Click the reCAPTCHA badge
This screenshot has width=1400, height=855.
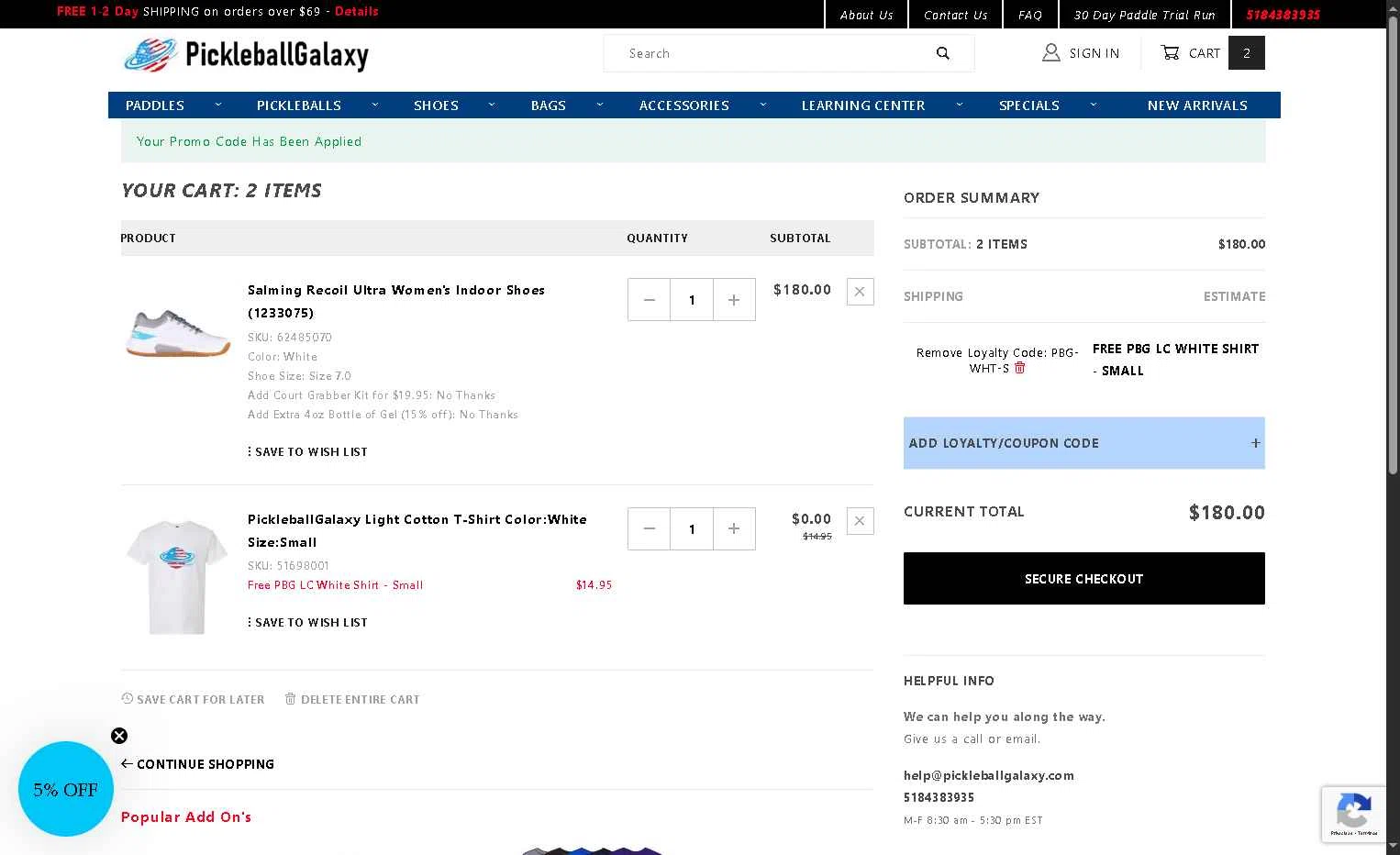click(1353, 814)
